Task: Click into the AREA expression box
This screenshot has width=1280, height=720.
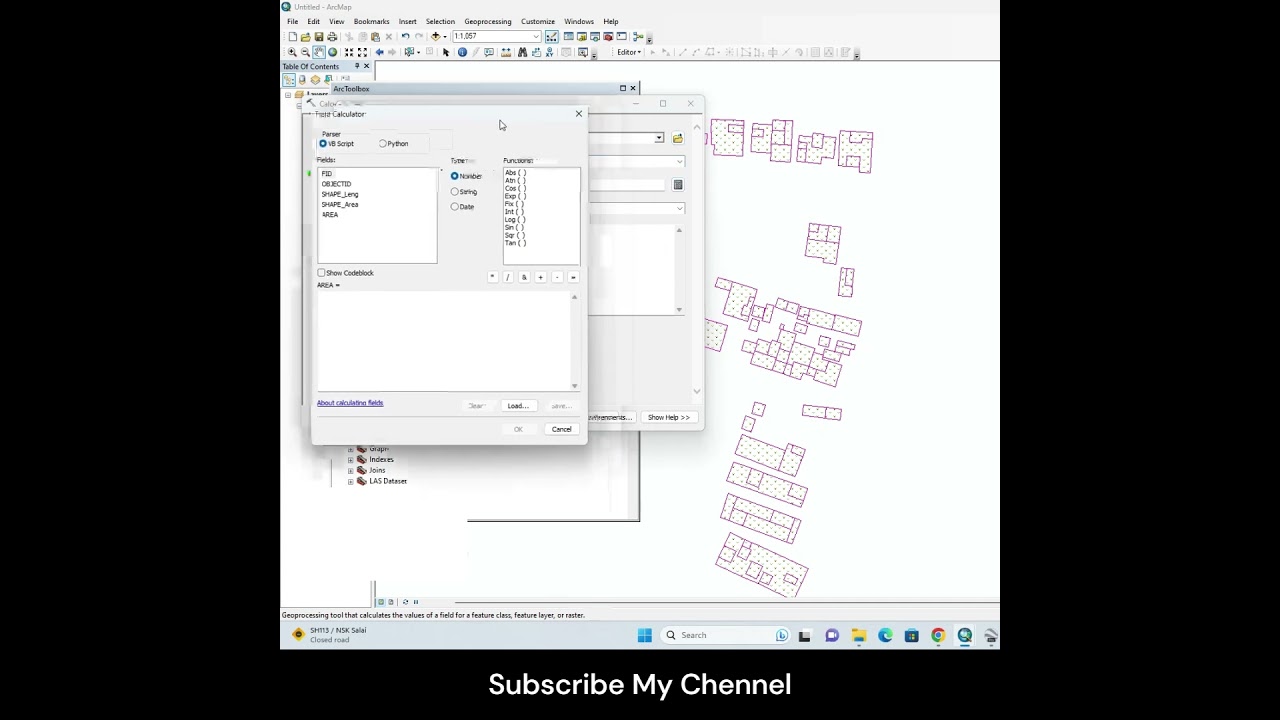Action: (445, 340)
